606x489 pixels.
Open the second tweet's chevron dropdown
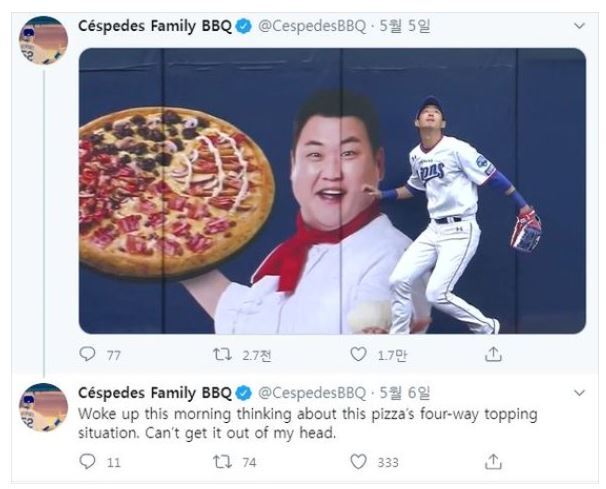tap(579, 393)
